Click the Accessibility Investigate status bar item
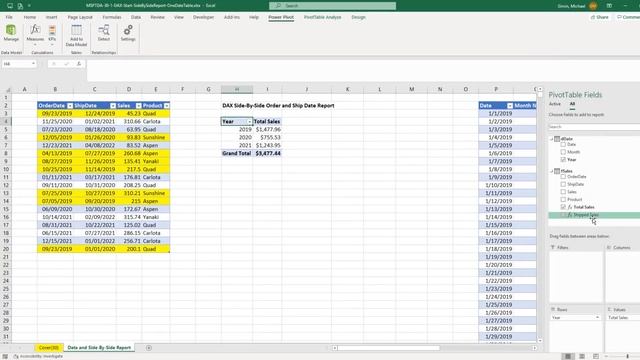Viewport: 640px width, 360px height. 38,356
